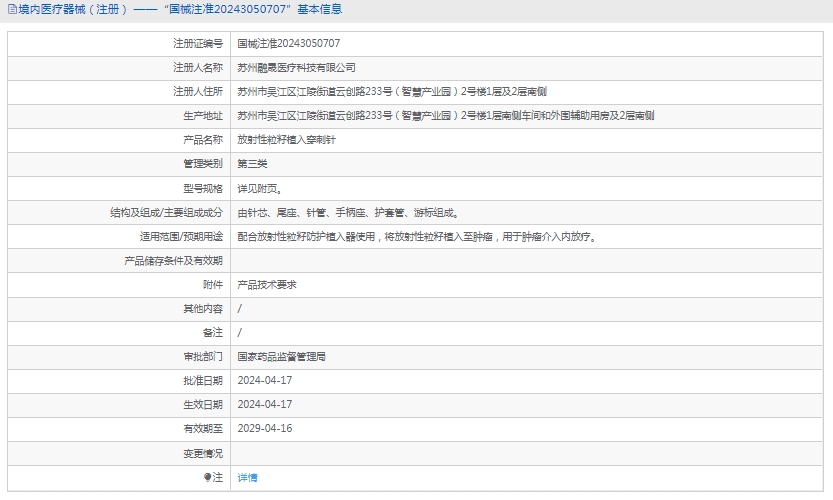Open the 详情 details link
833x500 pixels.
247,478
